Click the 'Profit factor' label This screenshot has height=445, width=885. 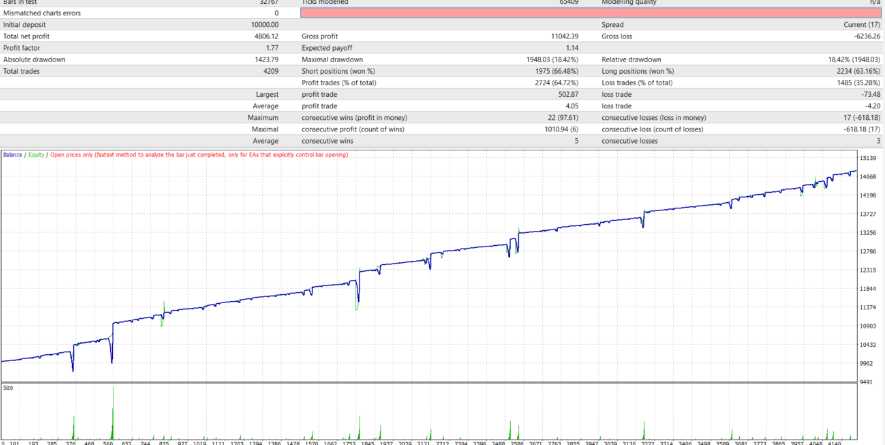pyautogui.click(x=21, y=48)
